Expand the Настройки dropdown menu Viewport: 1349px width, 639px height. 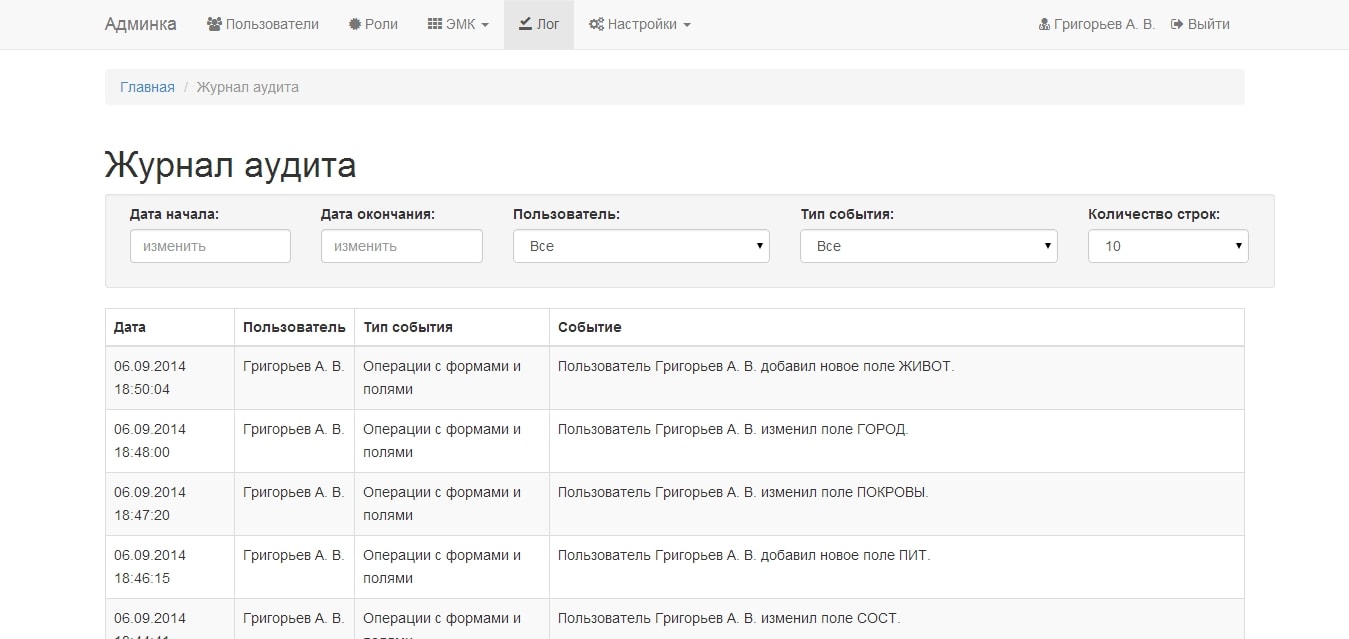[640, 24]
